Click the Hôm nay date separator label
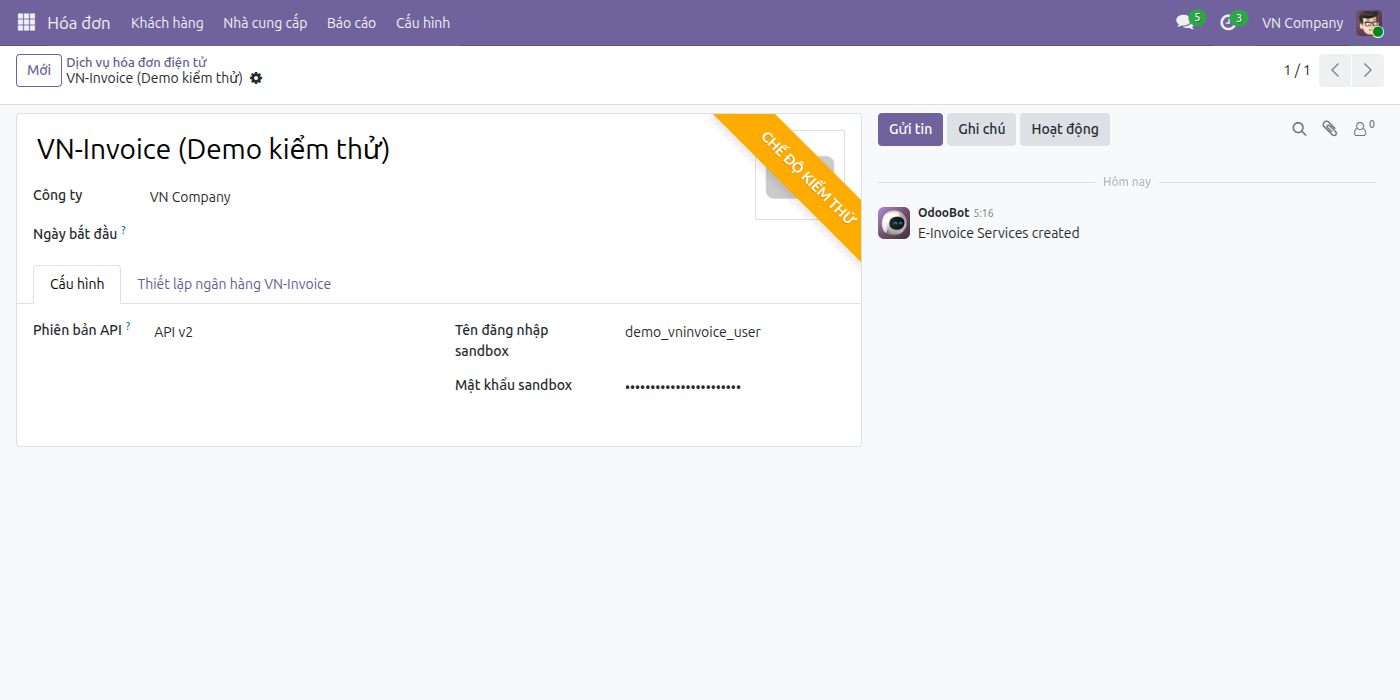 tap(1127, 182)
